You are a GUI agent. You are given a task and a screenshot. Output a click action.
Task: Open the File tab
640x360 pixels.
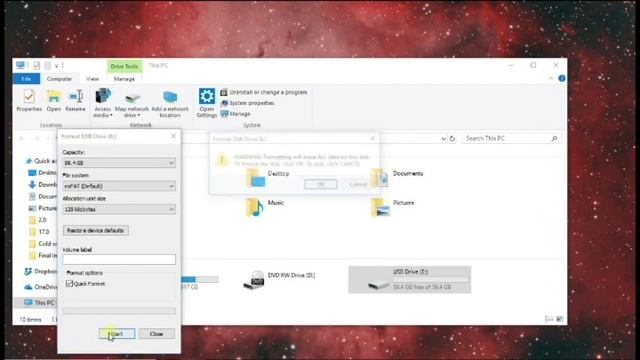click(x=27, y=79)
